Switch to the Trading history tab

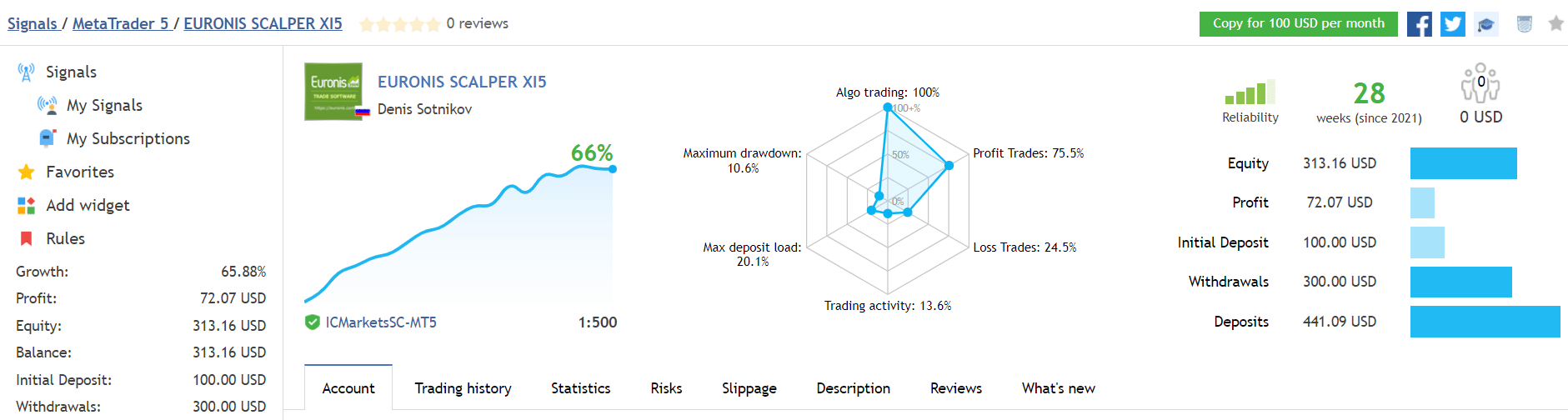463,388
